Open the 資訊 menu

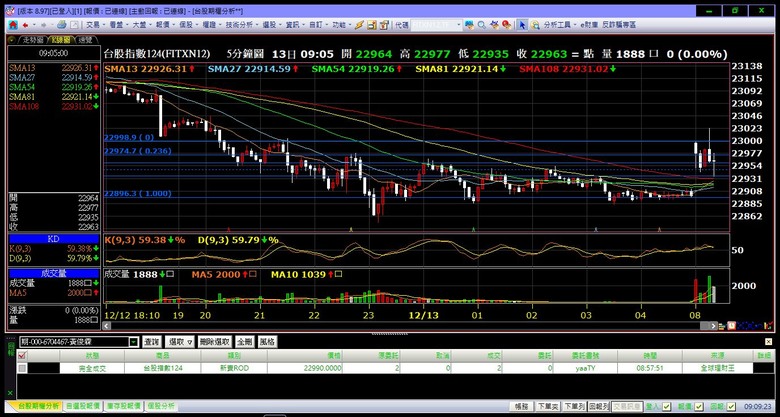tap(295, 24)
